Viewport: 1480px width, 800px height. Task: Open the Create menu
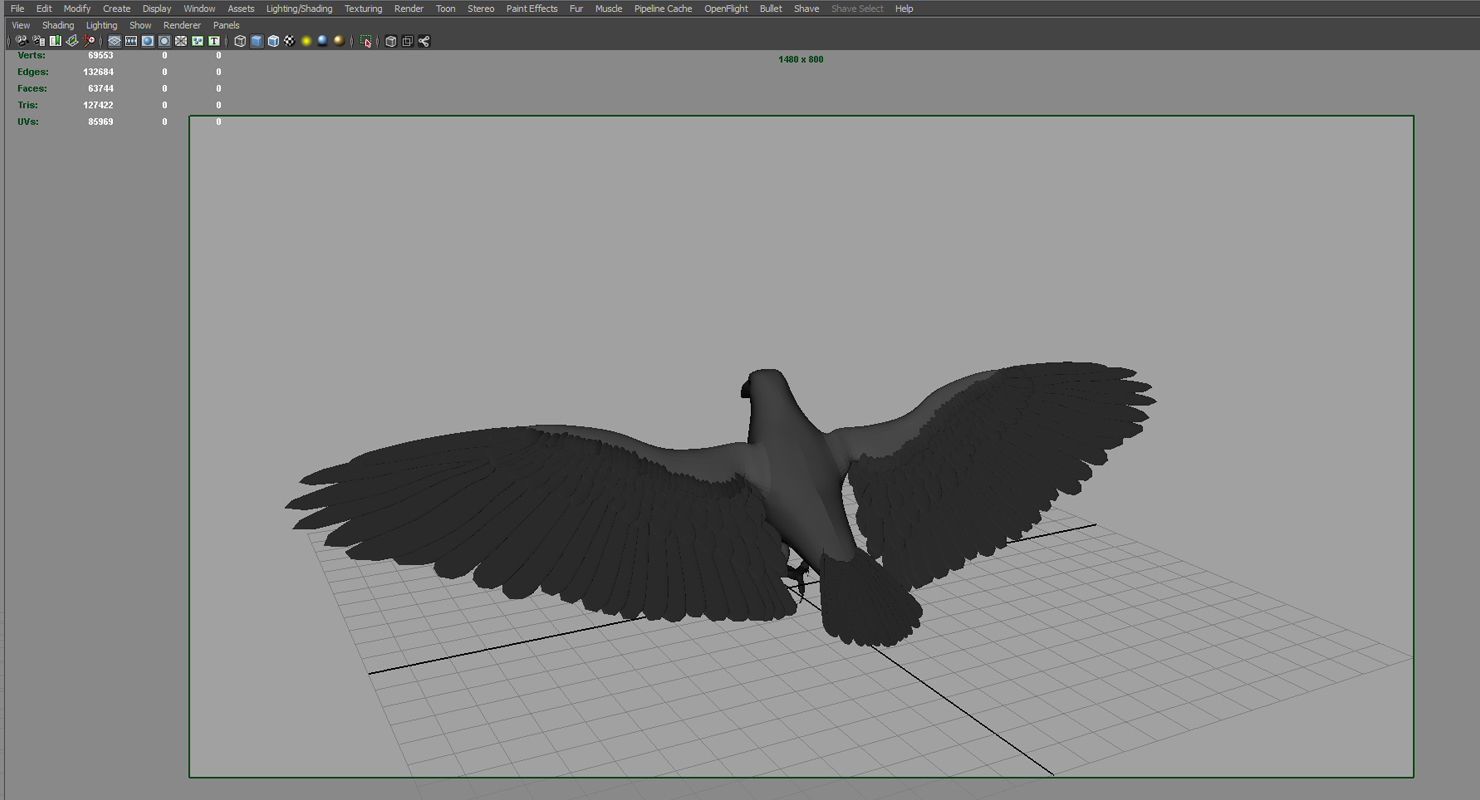pos(116,8)
